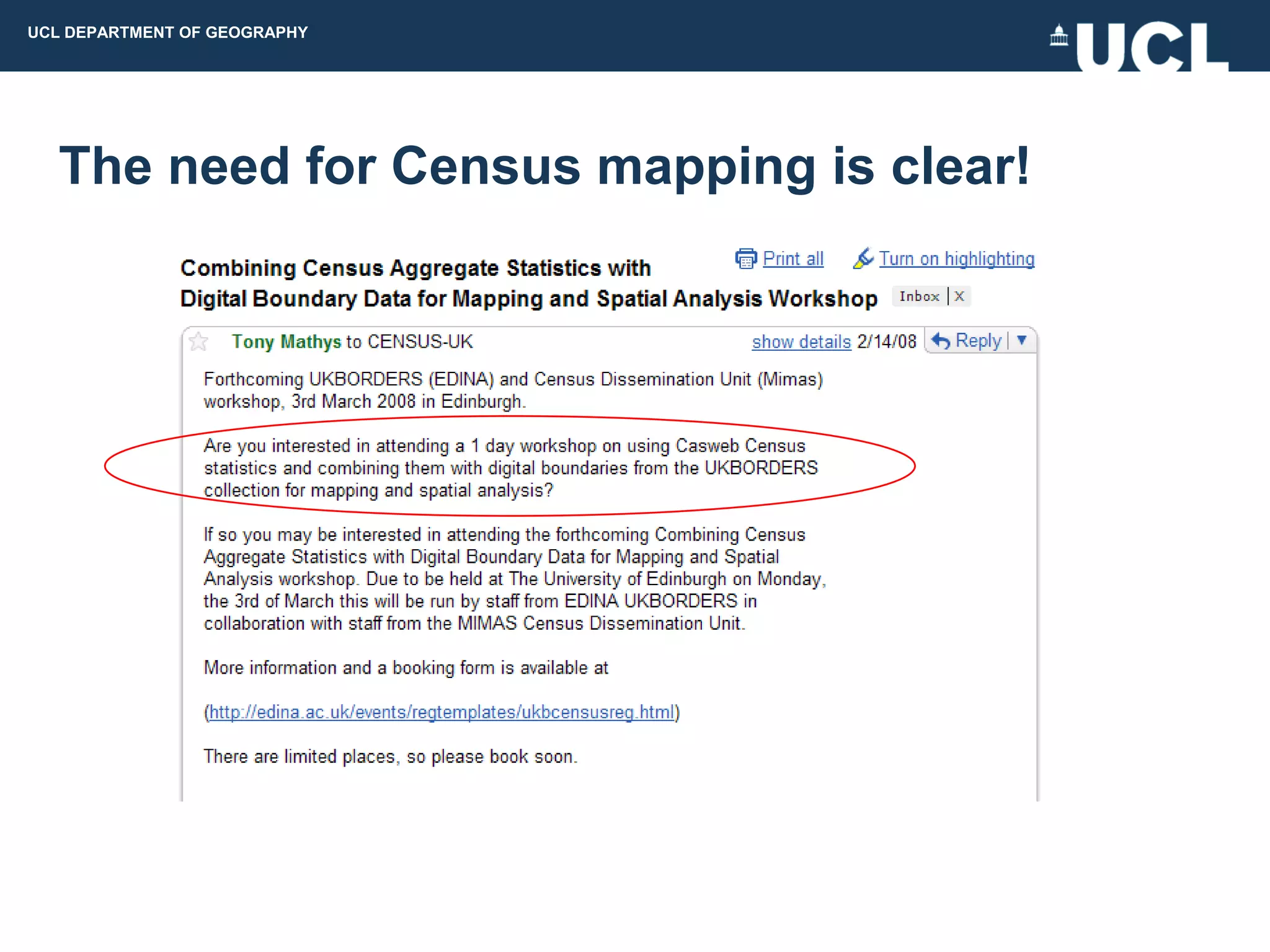This screenshot has width=1270, height=952.
Task: Click UCL DEPARTMENT OF GEOGRAPHY header text
Action: 167,32
